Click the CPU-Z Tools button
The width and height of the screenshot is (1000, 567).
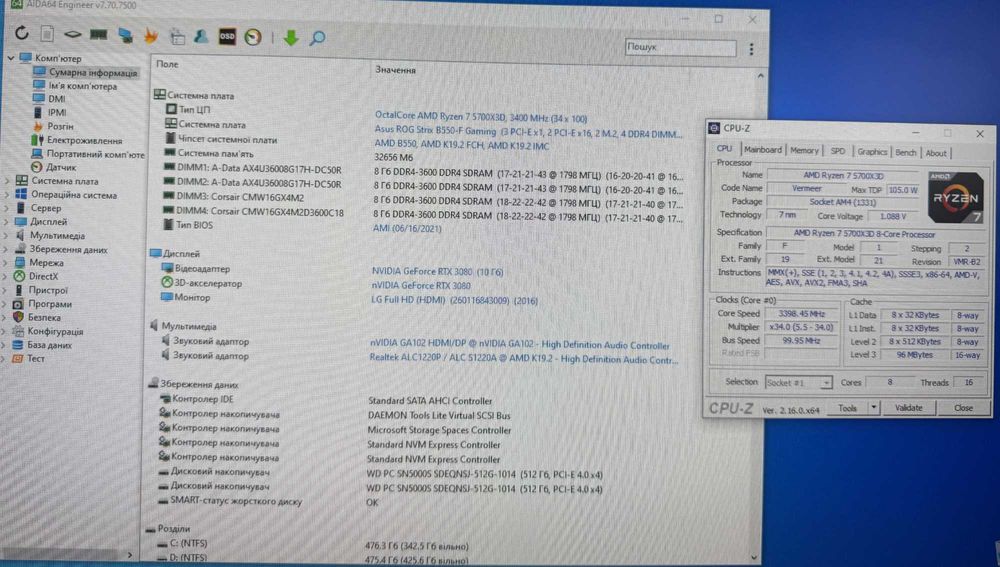click(x=848, y=408)
